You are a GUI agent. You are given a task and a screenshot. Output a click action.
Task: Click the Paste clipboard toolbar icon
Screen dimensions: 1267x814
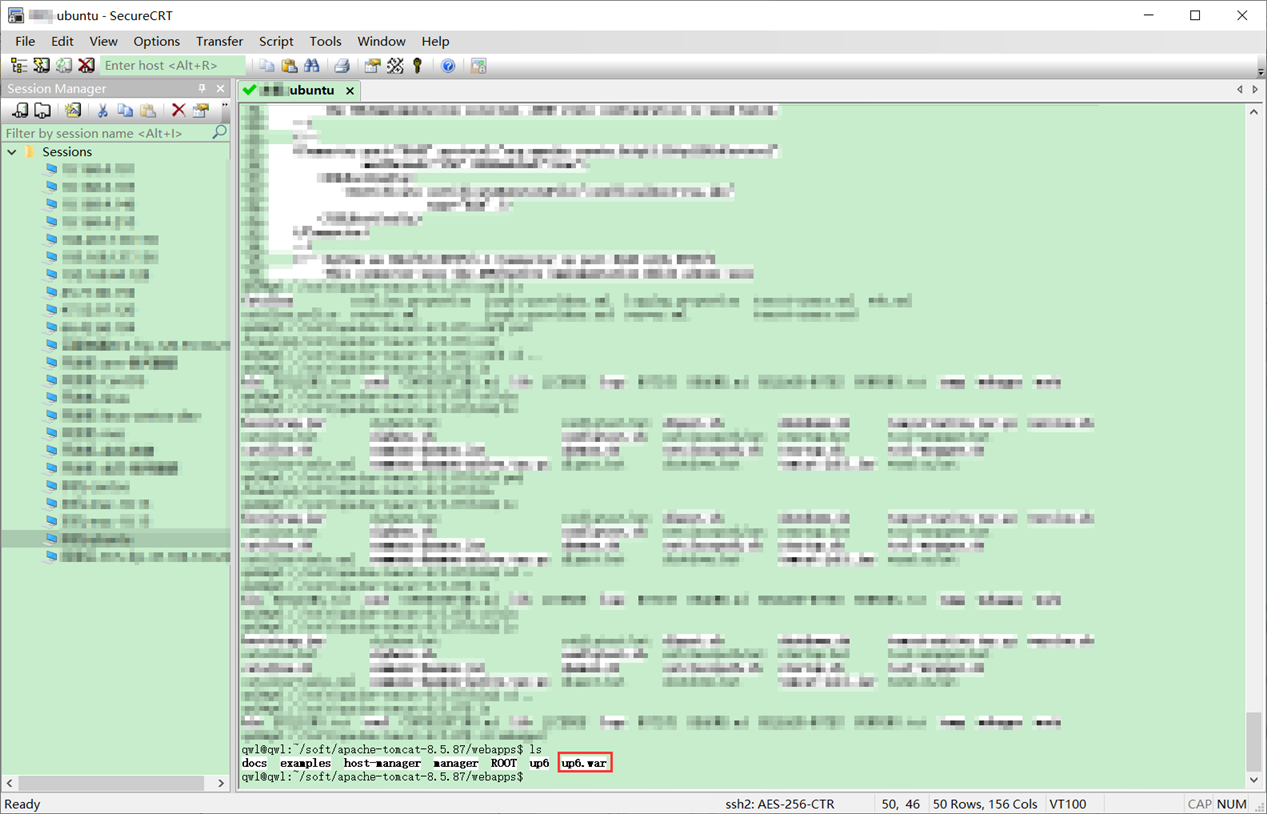289,65
